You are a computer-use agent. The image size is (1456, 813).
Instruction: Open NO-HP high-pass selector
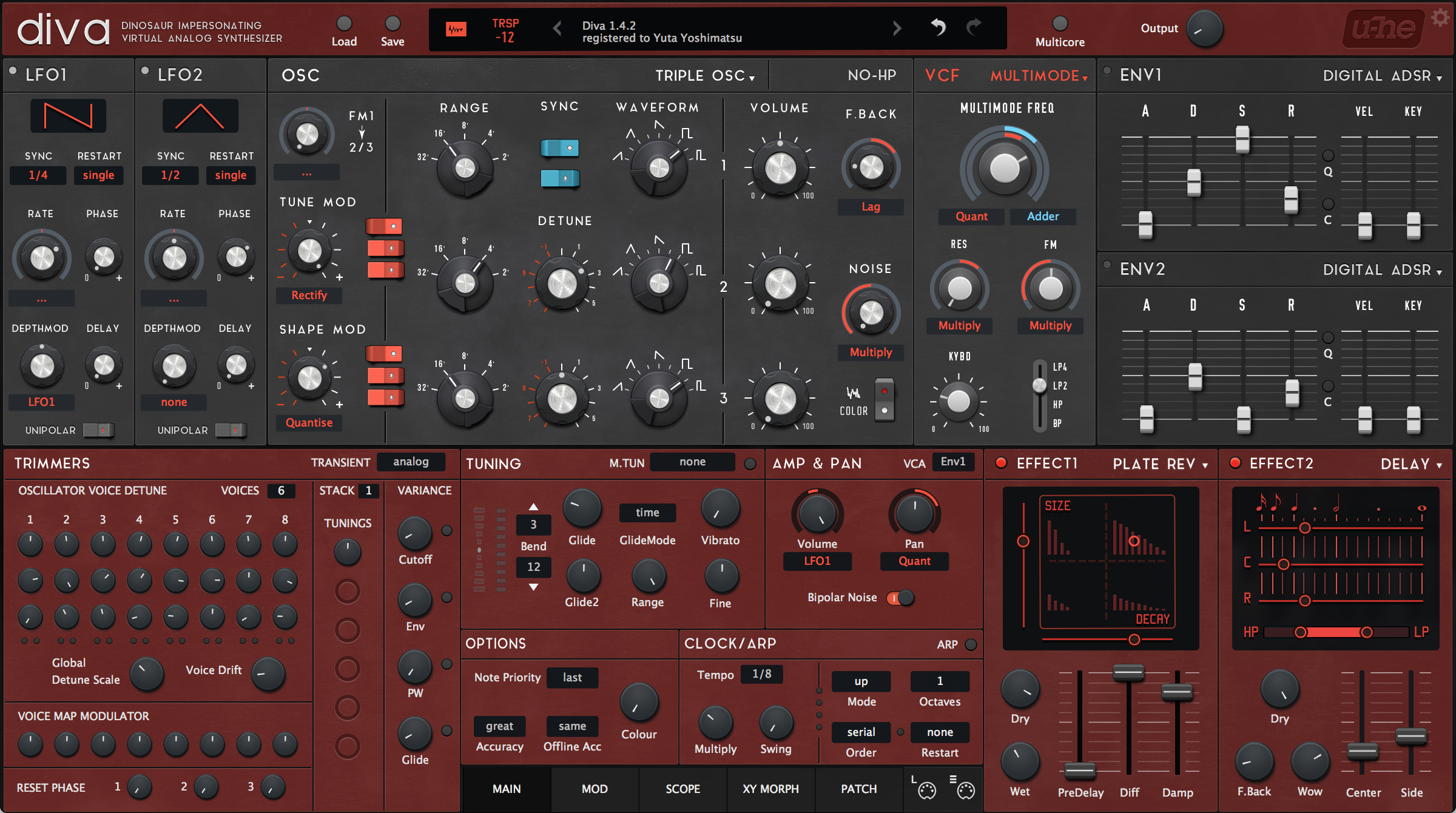coord(872,75)
